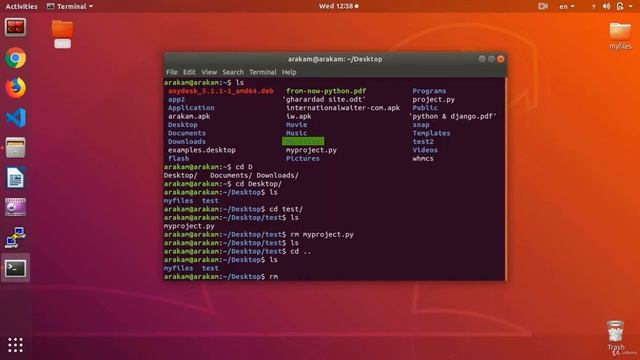
Task: Click internationalwaiter-com.apk in the listing
Action: pos(343,108)
